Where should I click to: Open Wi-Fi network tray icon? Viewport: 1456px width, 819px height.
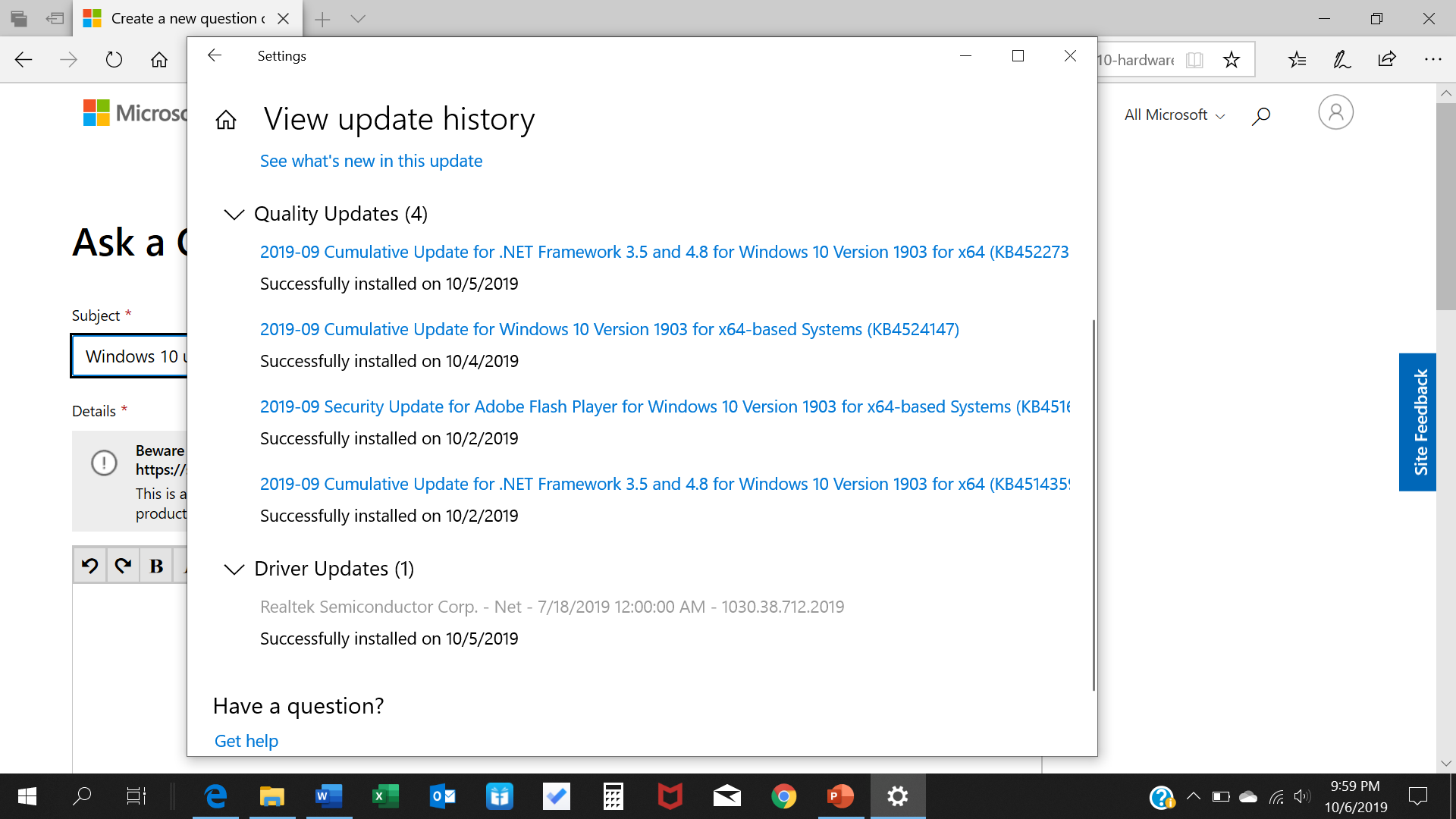pos(1276,796)
